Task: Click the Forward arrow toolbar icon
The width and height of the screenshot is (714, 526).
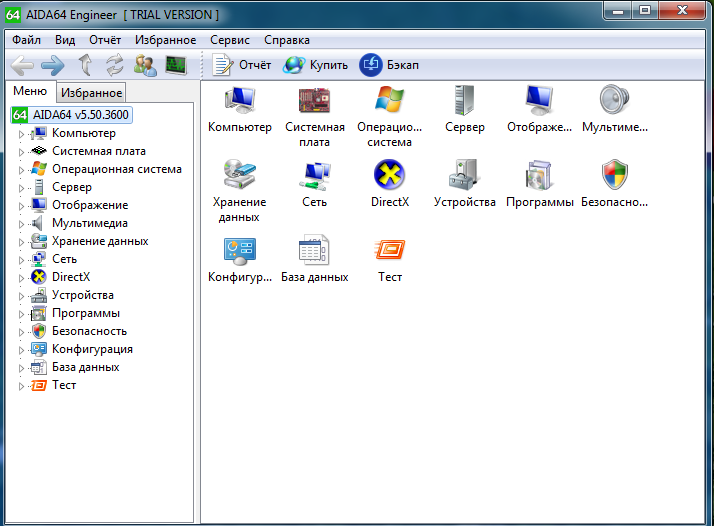Action: tap(52, 66)
